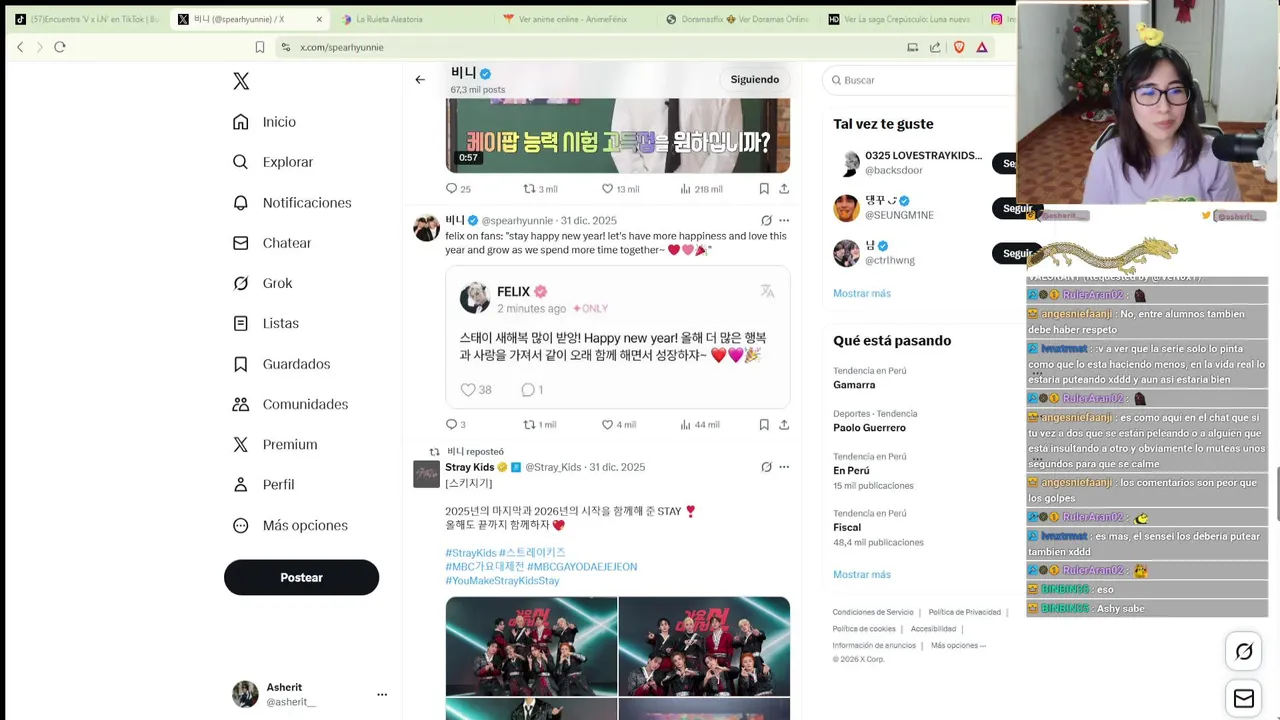1280x720 pixels.
Task: Share the video post
Action: point(784,188)
